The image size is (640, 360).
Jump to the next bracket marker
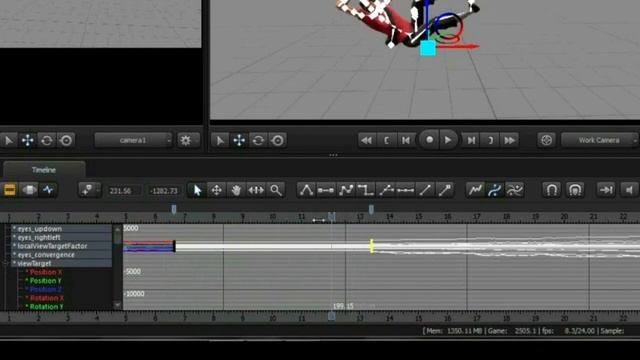[491, 140]
